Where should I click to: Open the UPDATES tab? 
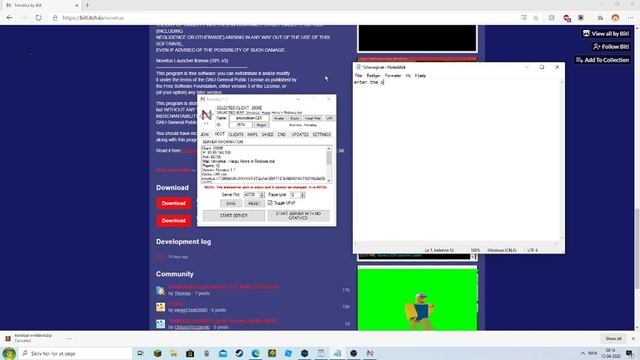click(300, 134)
